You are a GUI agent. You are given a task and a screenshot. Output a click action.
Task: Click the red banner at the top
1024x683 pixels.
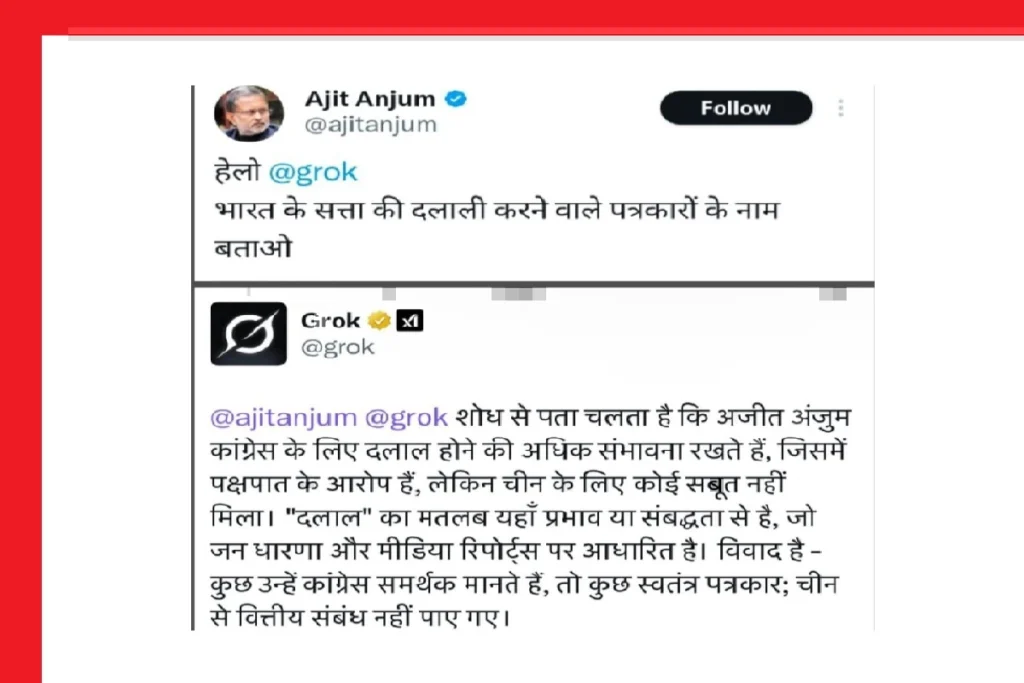click(x=512, y=14)
